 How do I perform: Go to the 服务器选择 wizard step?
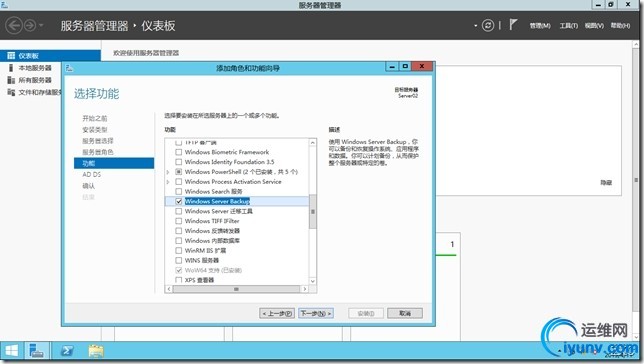point(98,141)
